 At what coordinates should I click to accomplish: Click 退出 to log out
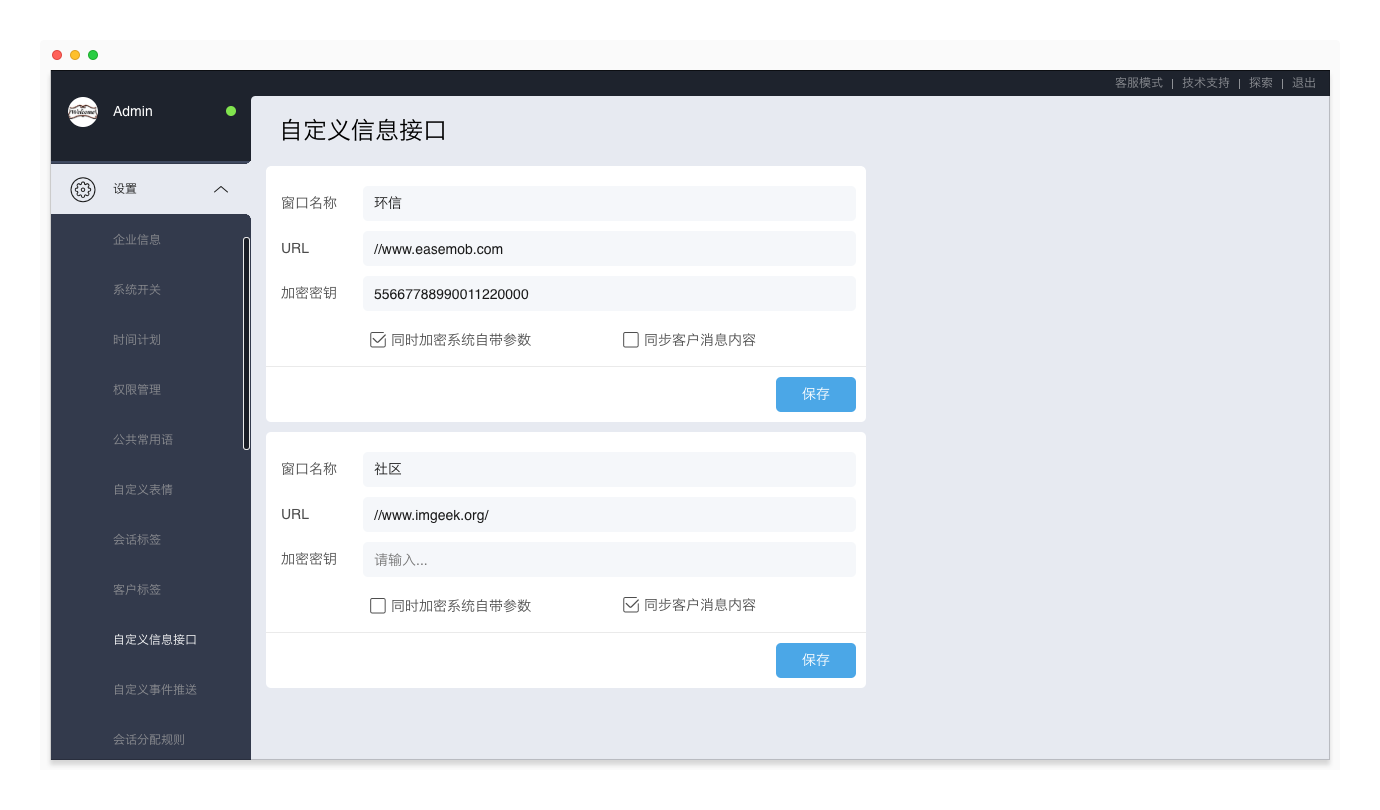[1303, 83]
